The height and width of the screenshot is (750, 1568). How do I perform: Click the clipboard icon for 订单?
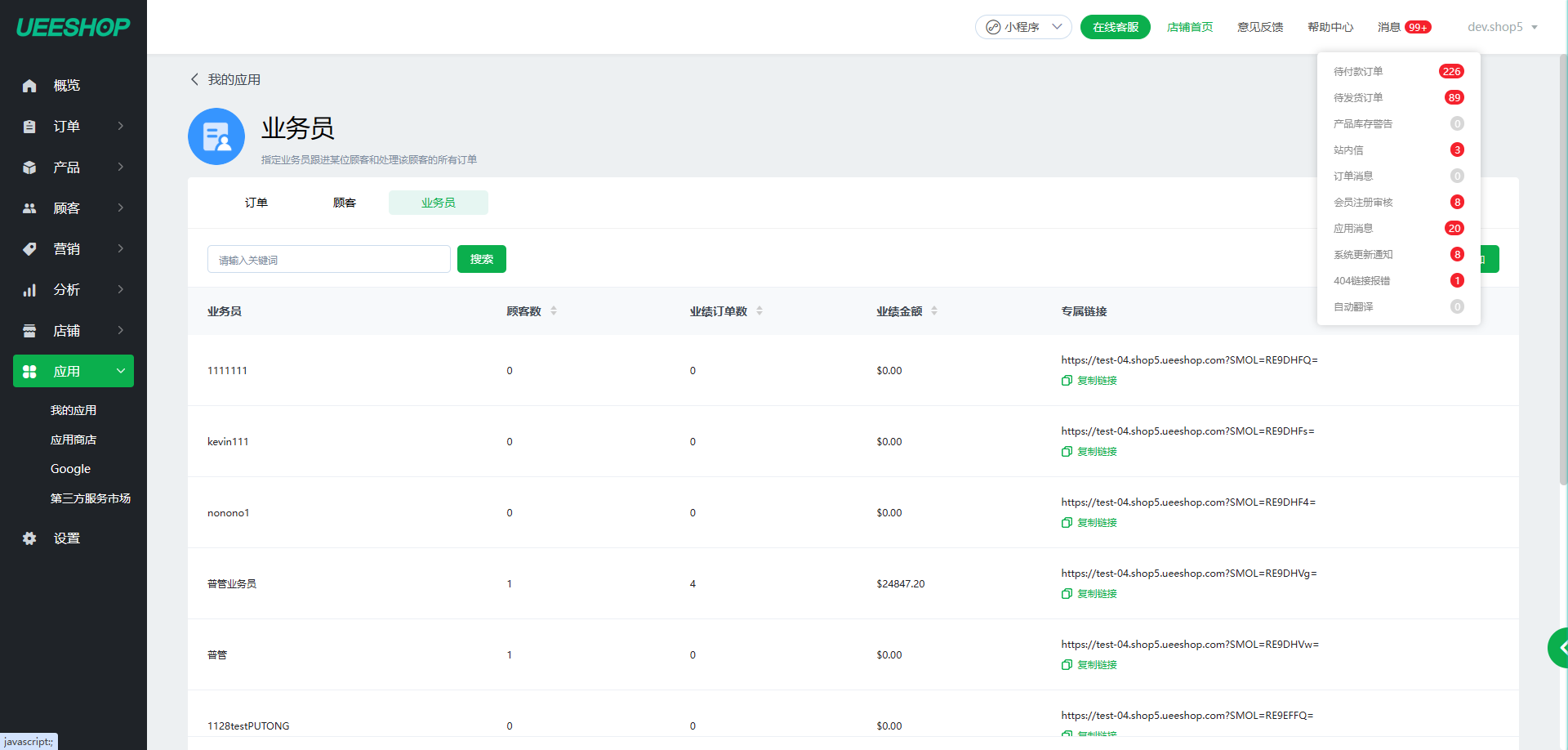click(x=29, y=127)
